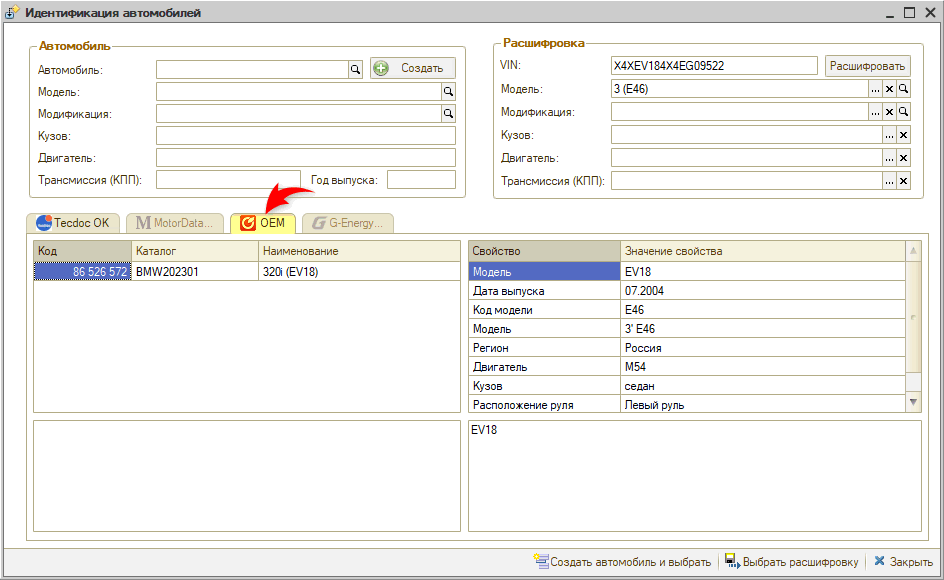This screenshot has width=944, height=580.
Task: Open selection list for decoded Кузов field
Action: click(889, 135)
